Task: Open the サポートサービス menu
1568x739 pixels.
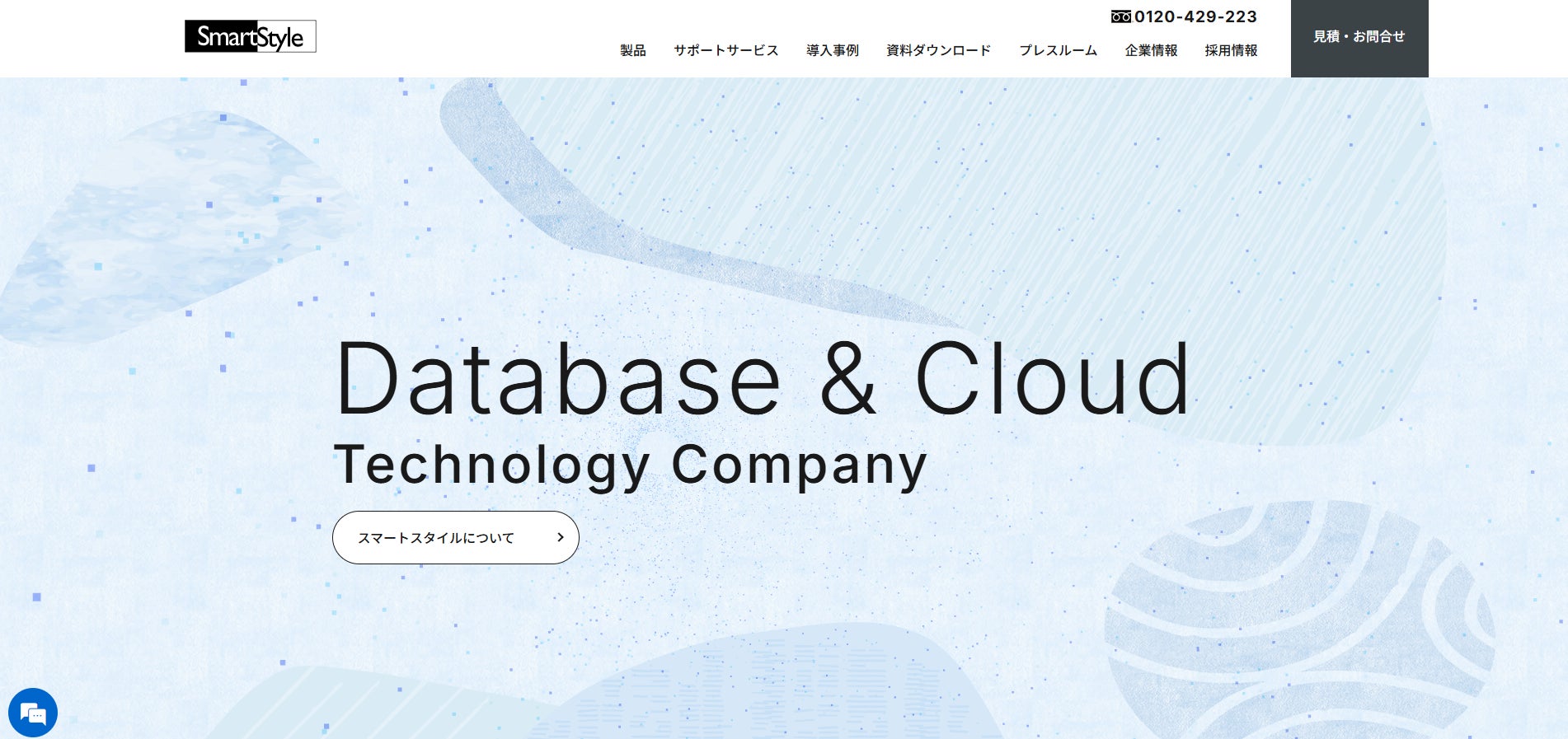Action: click(725, 50)
